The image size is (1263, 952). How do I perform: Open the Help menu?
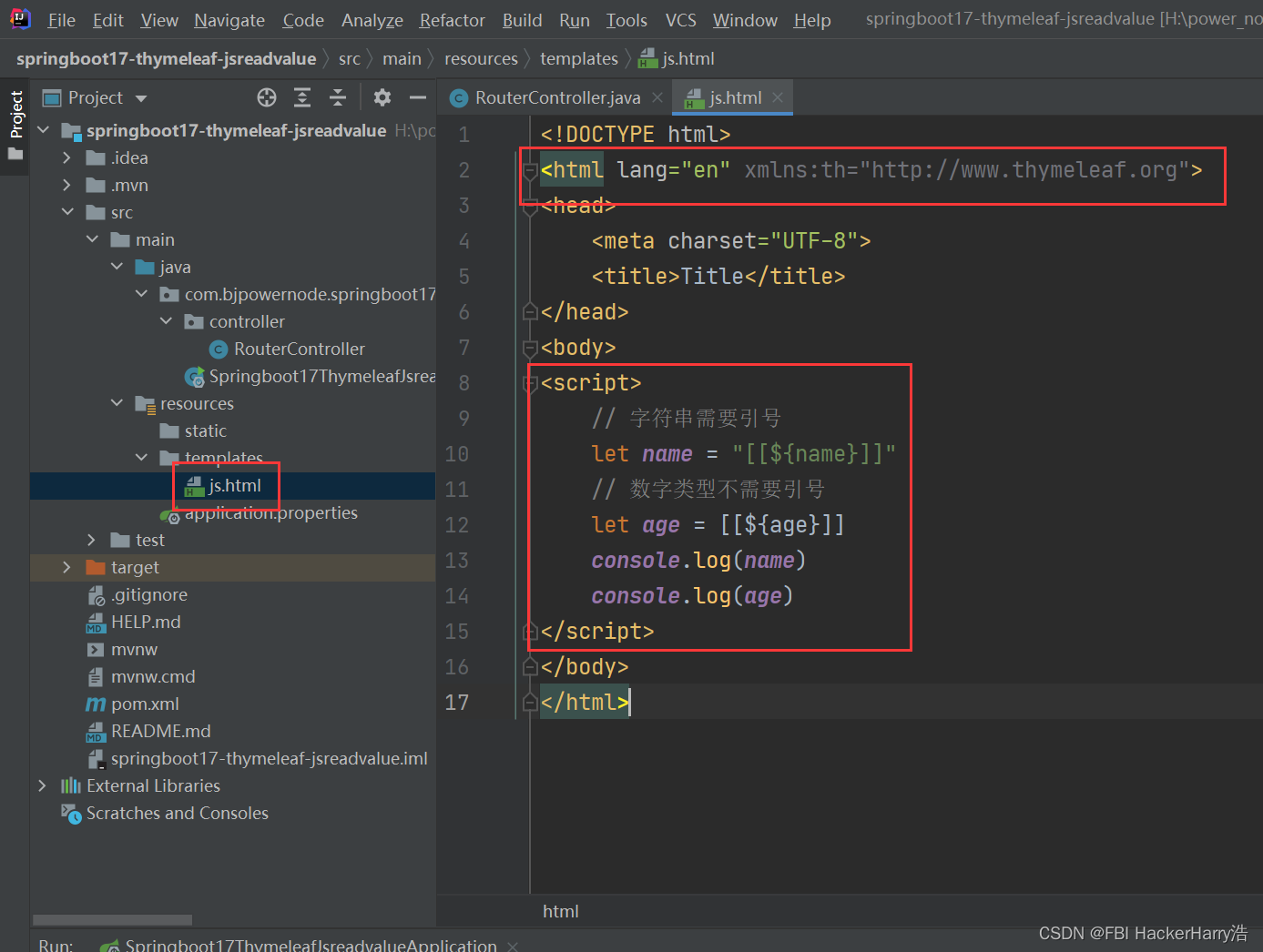point(812,20)
